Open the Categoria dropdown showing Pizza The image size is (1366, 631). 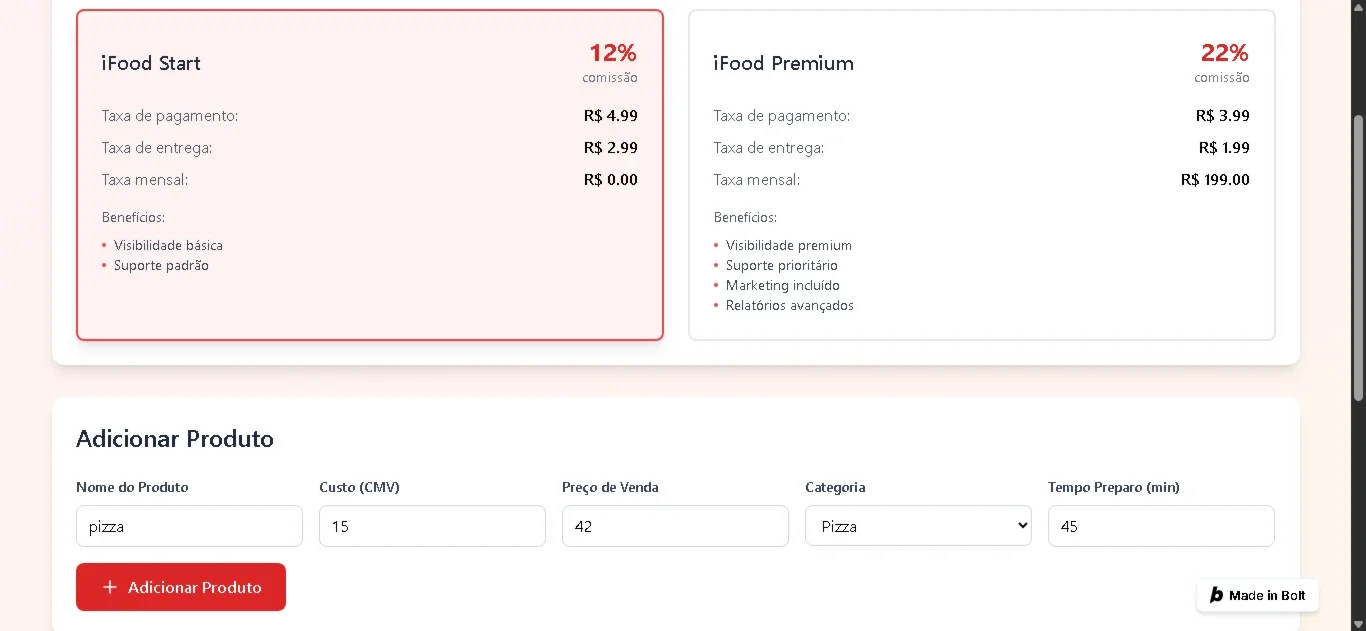point(918,526)
